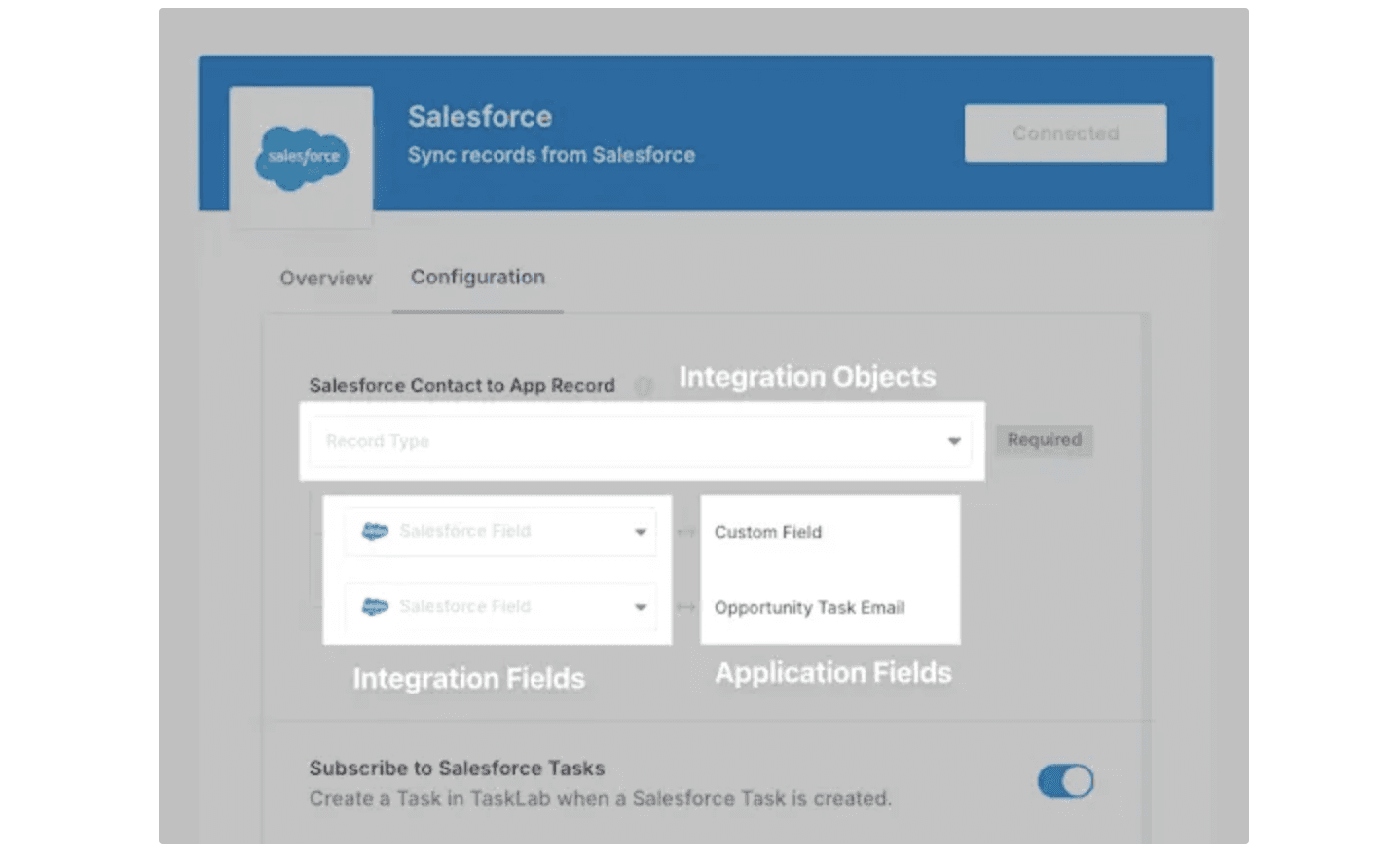
Task: Click help icon beside Salesforce Contact to App Record
Action: pos(644,387)
